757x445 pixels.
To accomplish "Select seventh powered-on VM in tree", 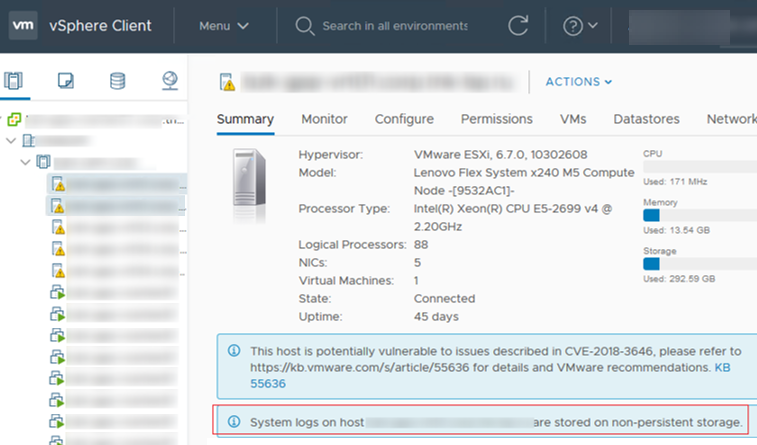I will 114,421.
